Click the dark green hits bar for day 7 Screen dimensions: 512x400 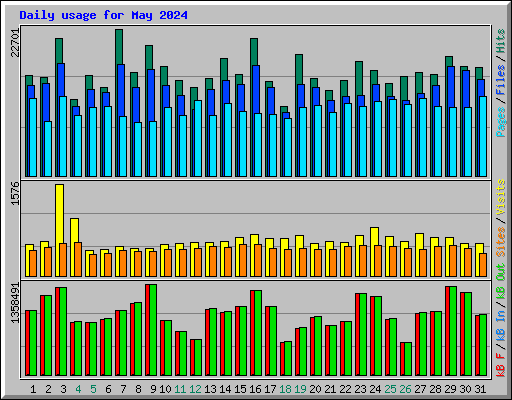point(119,47)
